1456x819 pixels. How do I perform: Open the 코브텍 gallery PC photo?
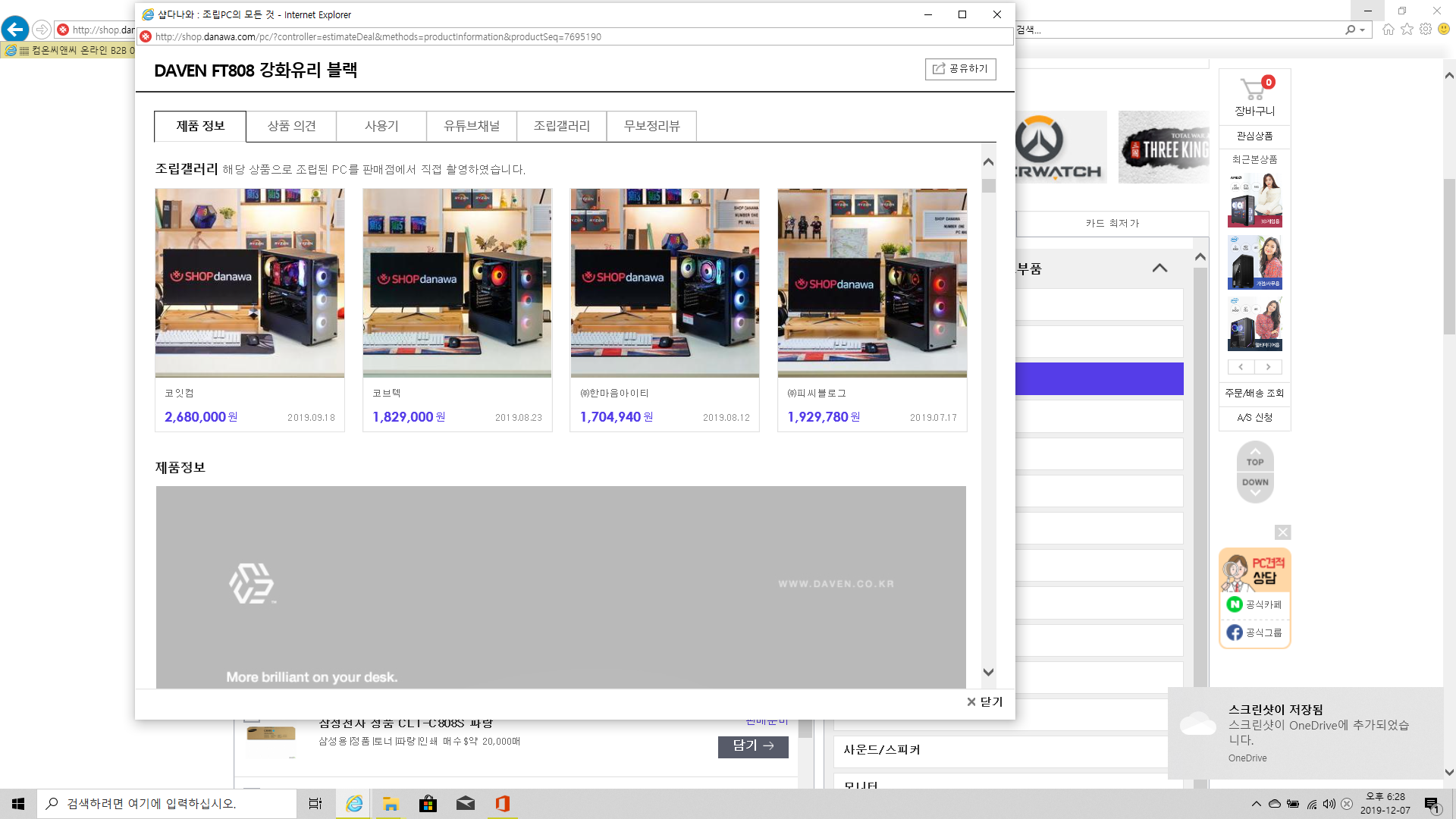457,283
